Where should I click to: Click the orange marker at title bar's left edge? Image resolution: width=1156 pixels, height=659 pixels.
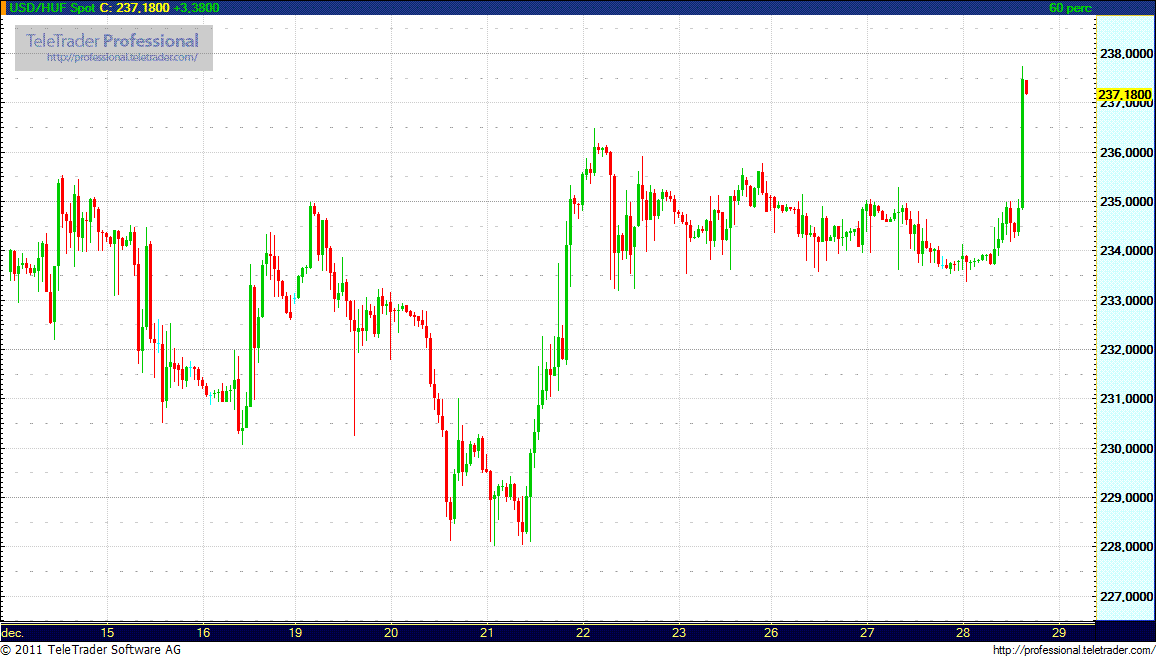coord(4,7)
